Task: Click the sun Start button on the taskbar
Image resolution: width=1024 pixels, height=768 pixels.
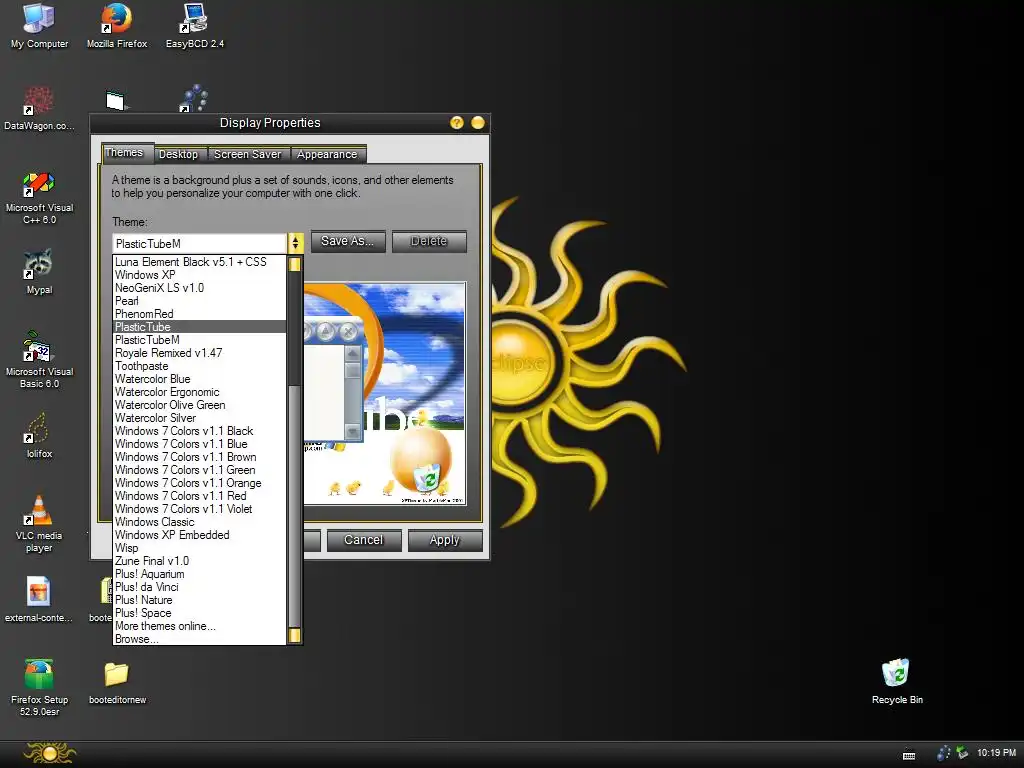Action: point(50,754)
